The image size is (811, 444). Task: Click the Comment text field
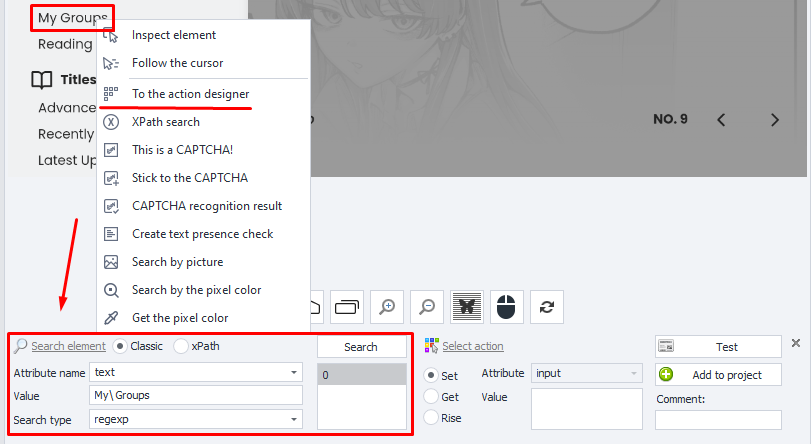pyautogui.click(x=718, y=420)
